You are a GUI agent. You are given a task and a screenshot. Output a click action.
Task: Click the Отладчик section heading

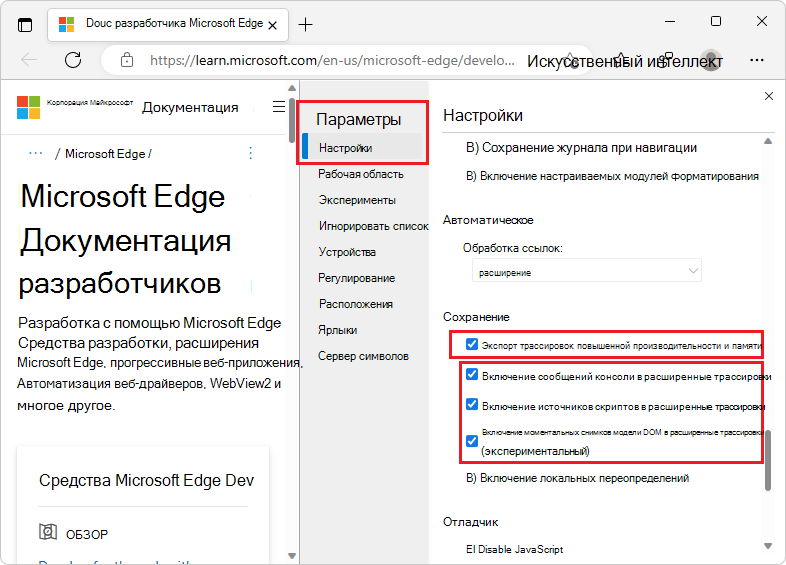470,522
